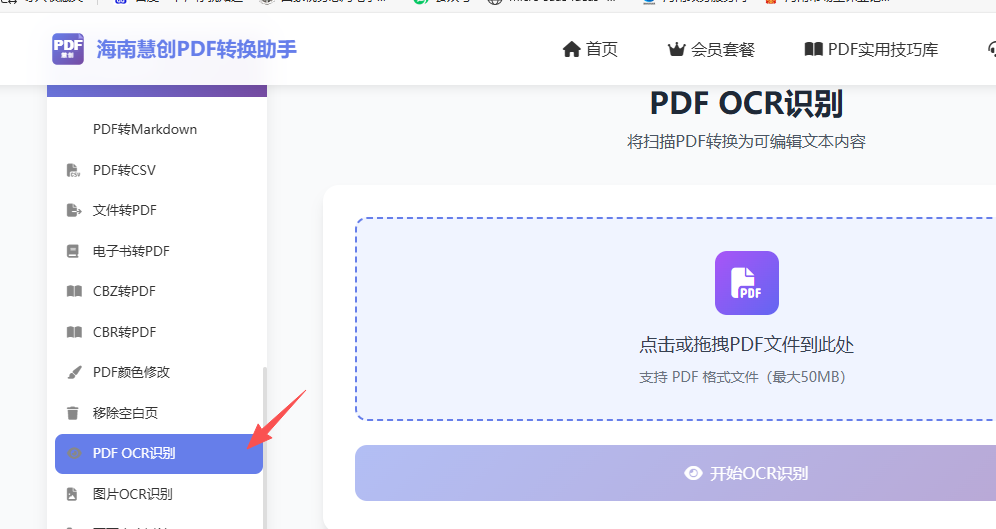Click the home icon beside 首页
This screenshot has height=529, width=996.
(572, 50)
